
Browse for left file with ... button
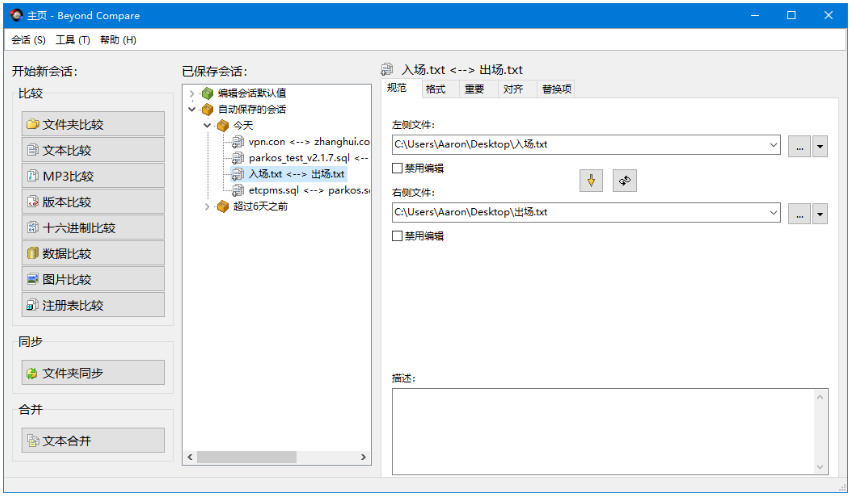[x=799, y=146]
